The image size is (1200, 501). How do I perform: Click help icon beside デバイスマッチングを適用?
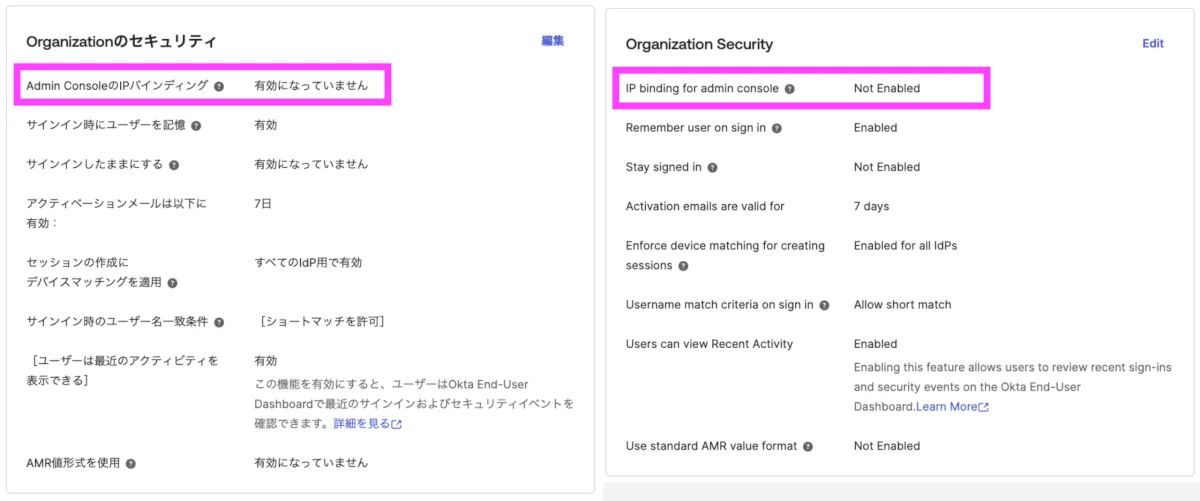(x=172, y=283)
